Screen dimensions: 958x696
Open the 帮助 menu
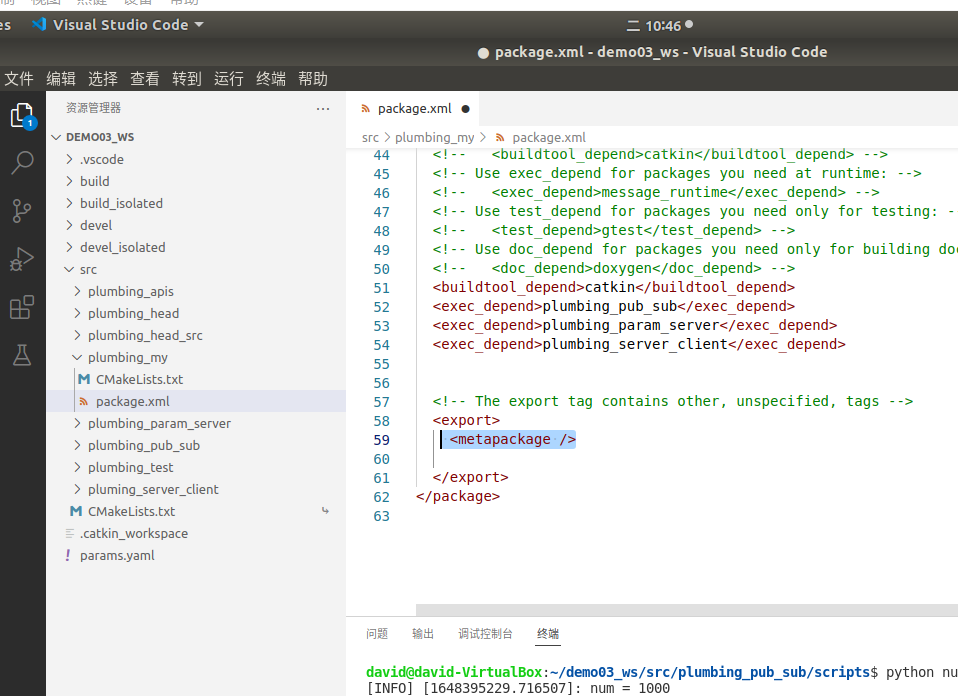tap(313, 79)
